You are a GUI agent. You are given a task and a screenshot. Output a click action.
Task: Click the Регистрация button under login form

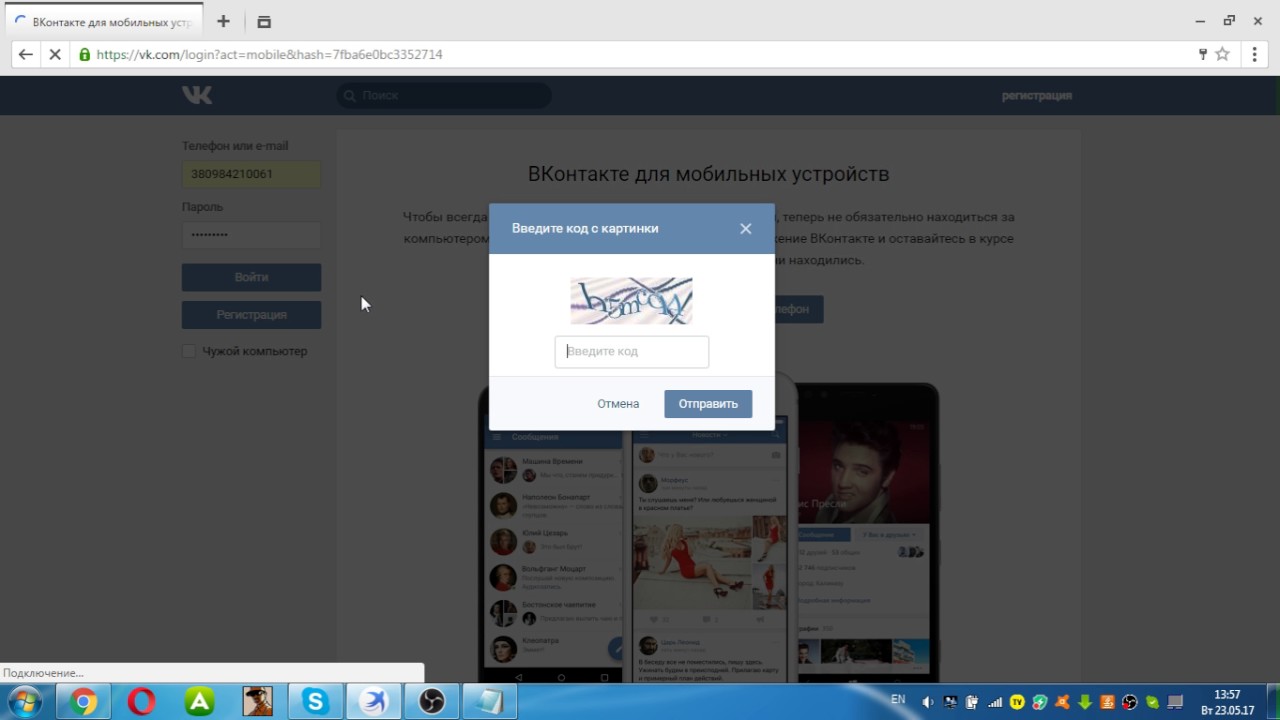[251, 315]
